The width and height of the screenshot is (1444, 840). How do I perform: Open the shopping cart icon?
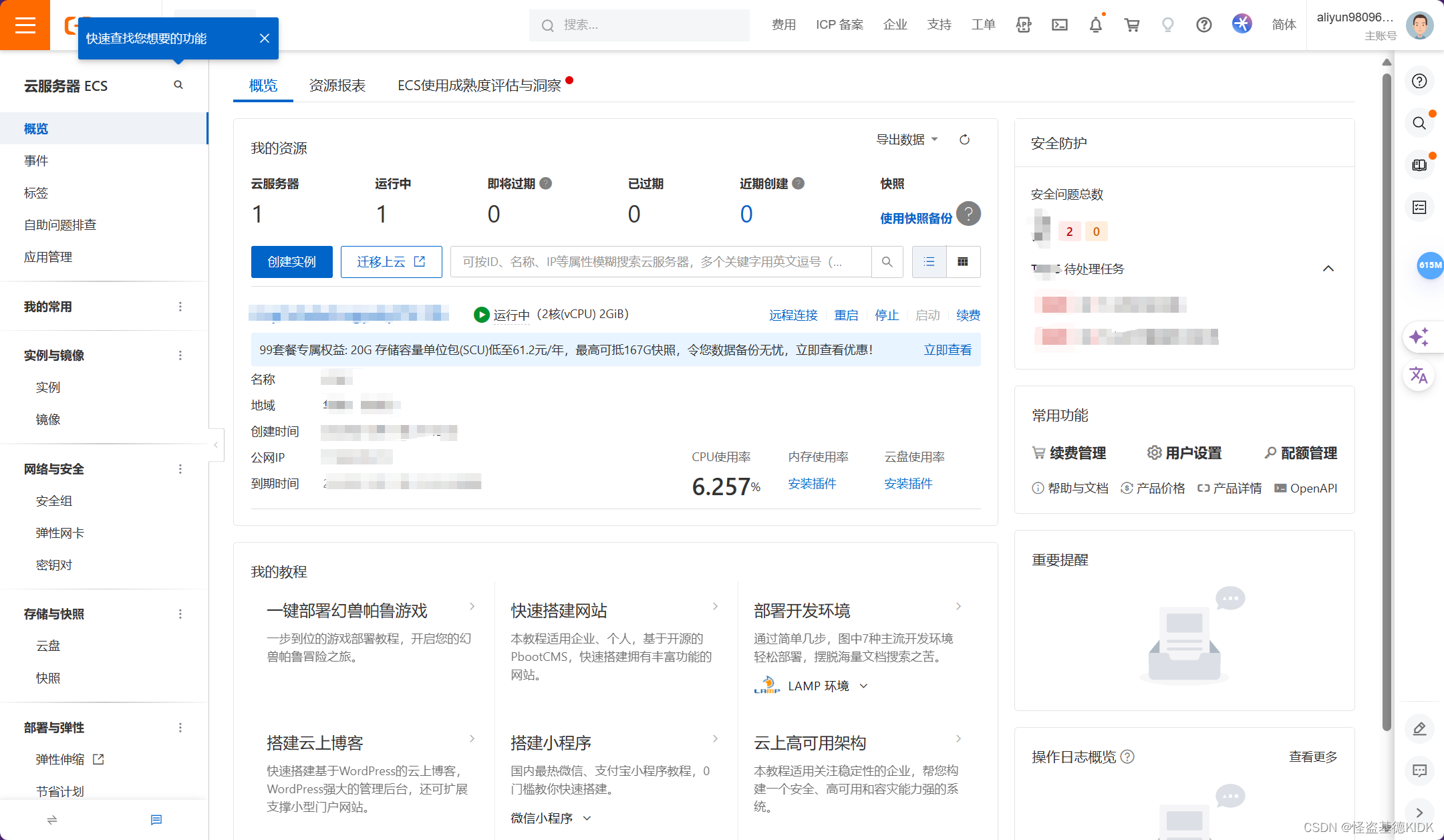click(1132, 25)
